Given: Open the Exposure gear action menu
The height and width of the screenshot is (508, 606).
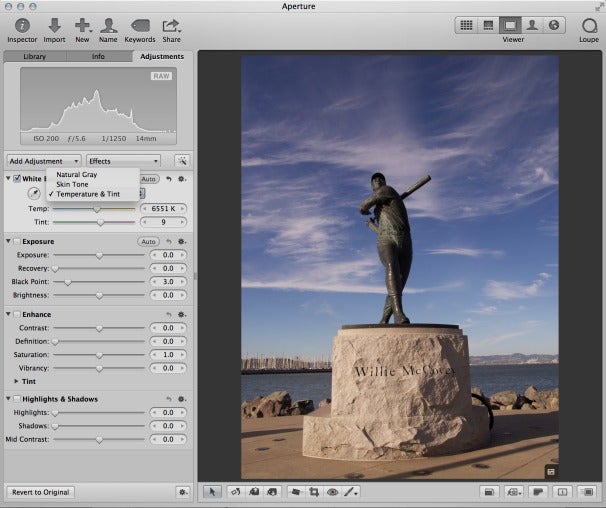Looking at the screenshot, I should click(x=182, y=242).
